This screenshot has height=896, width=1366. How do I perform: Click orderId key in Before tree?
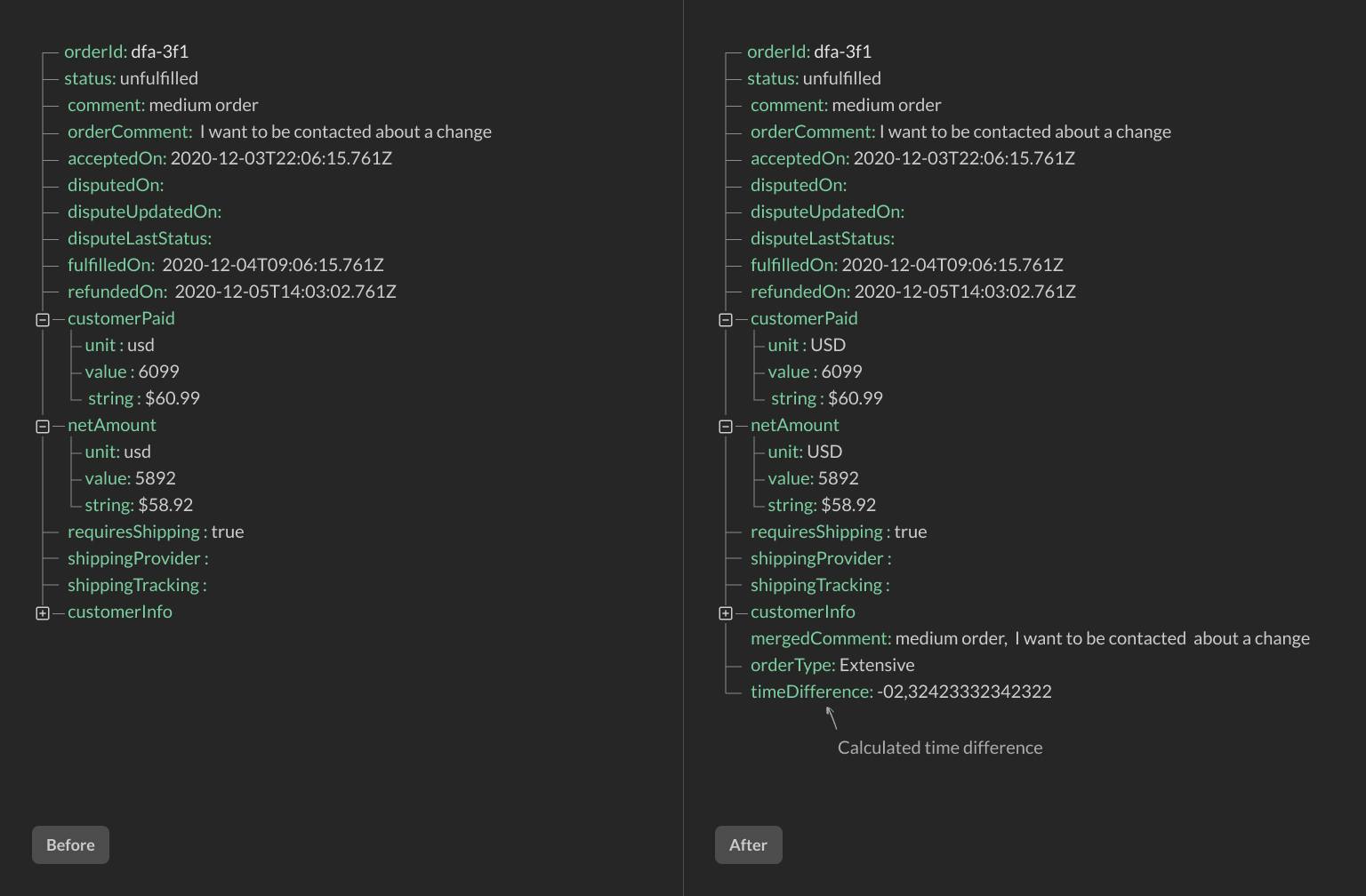point(95,52)
